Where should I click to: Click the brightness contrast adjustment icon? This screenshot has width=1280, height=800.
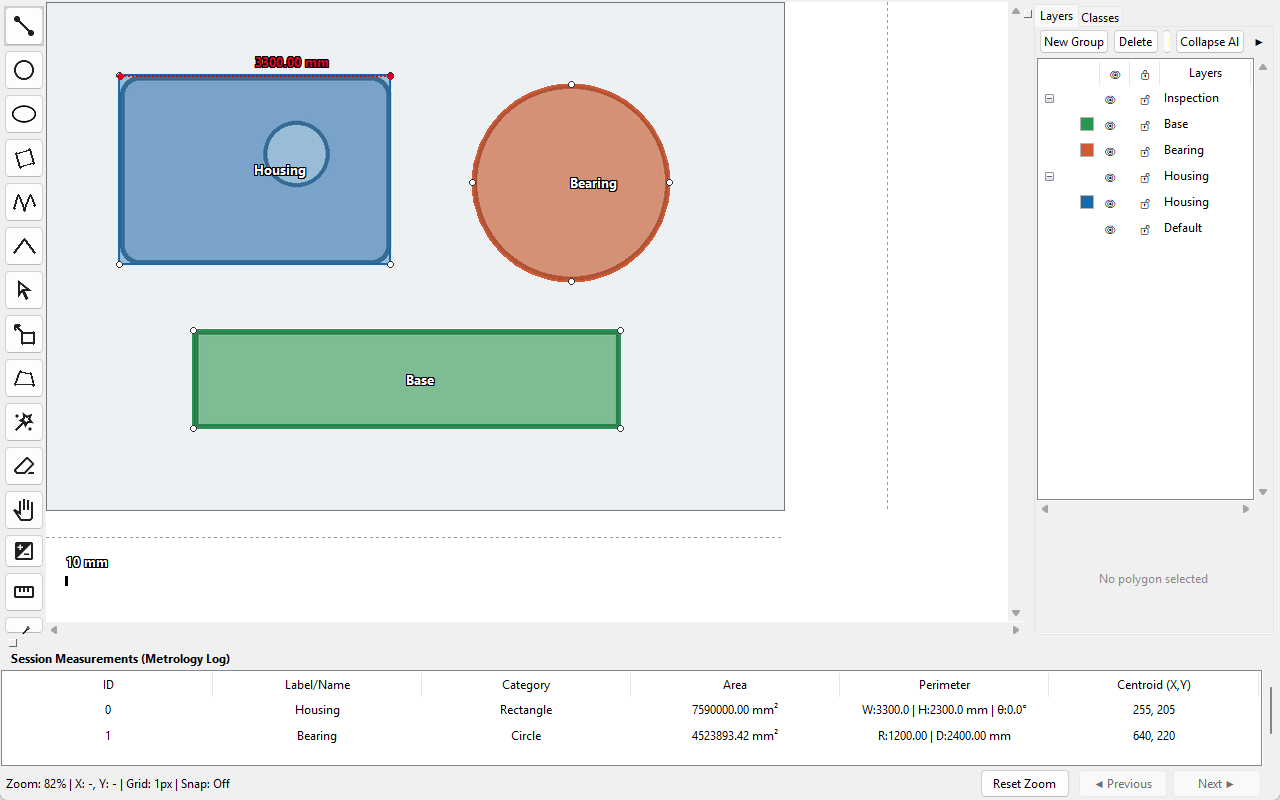24,551
